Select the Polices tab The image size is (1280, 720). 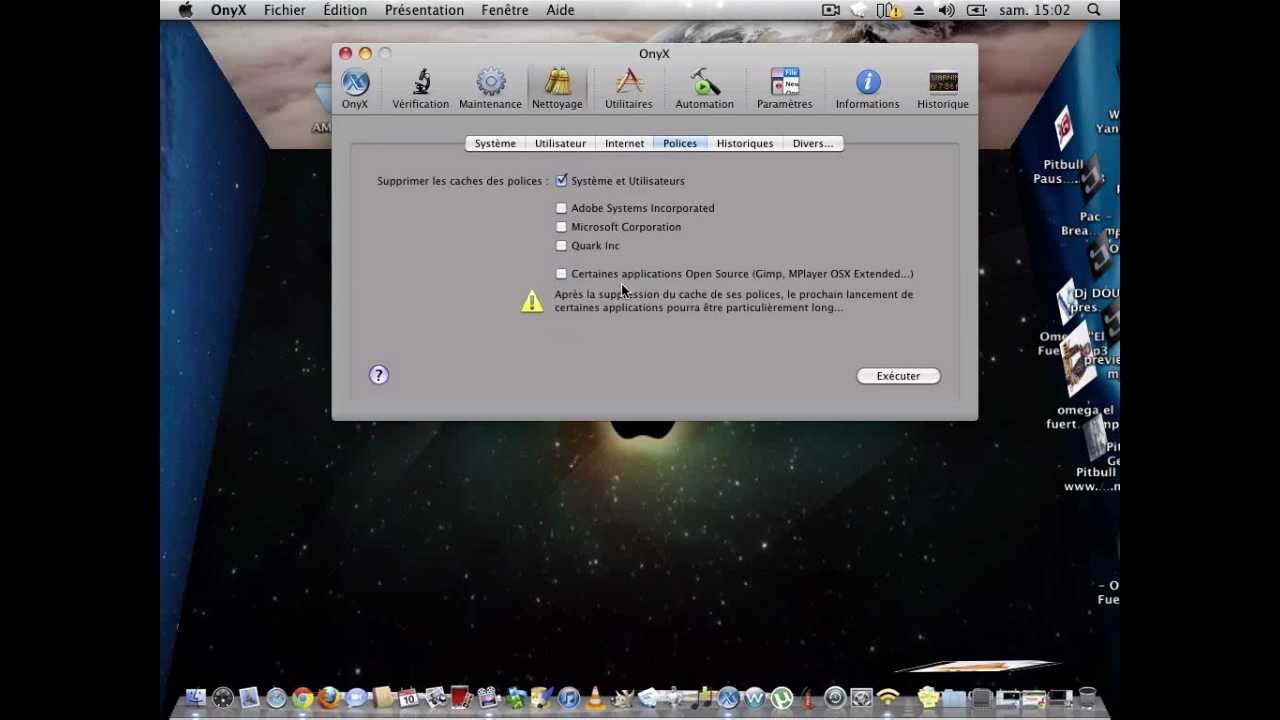coord(680,144)
